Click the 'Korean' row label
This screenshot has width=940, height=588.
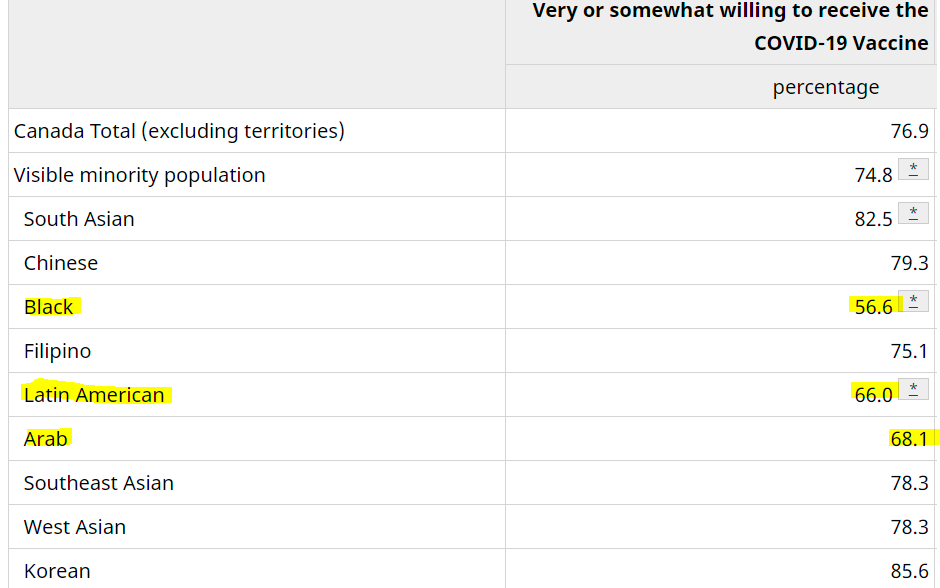[x=57, y=571]
